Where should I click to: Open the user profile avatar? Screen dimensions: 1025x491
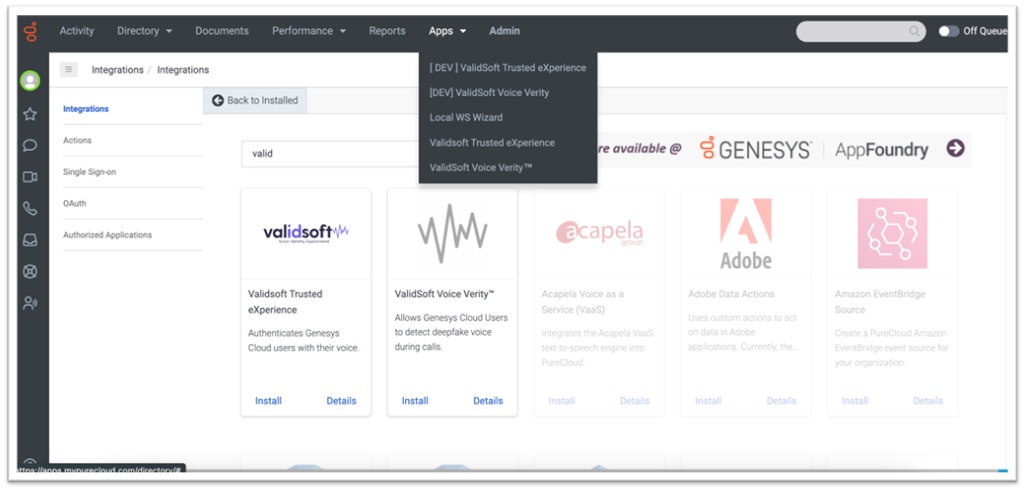pyautogui.click(x=31, y=81)
